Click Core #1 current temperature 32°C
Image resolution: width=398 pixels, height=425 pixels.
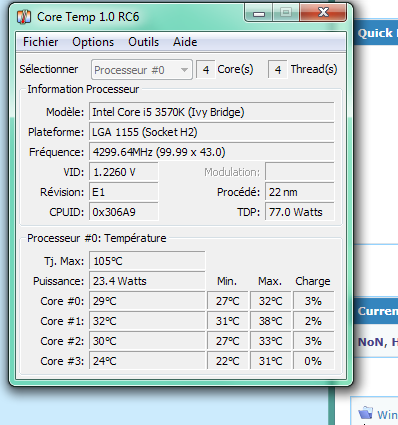click(147, 321)
